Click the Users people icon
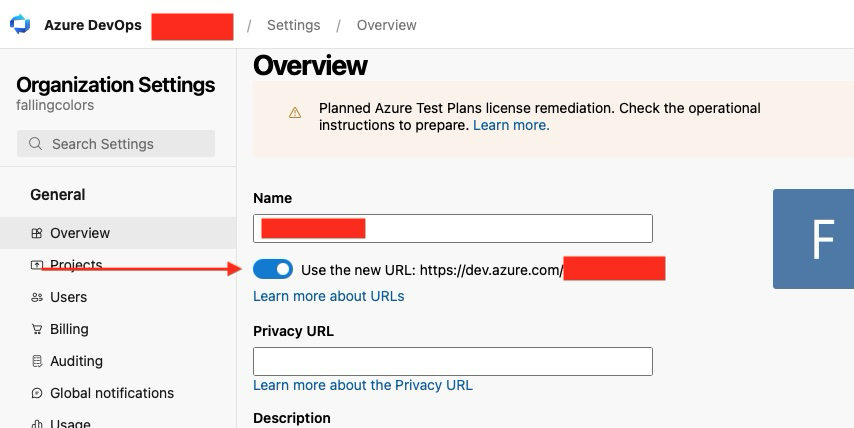Viewport: 854px width, 428px height. [x=36, y=297]
